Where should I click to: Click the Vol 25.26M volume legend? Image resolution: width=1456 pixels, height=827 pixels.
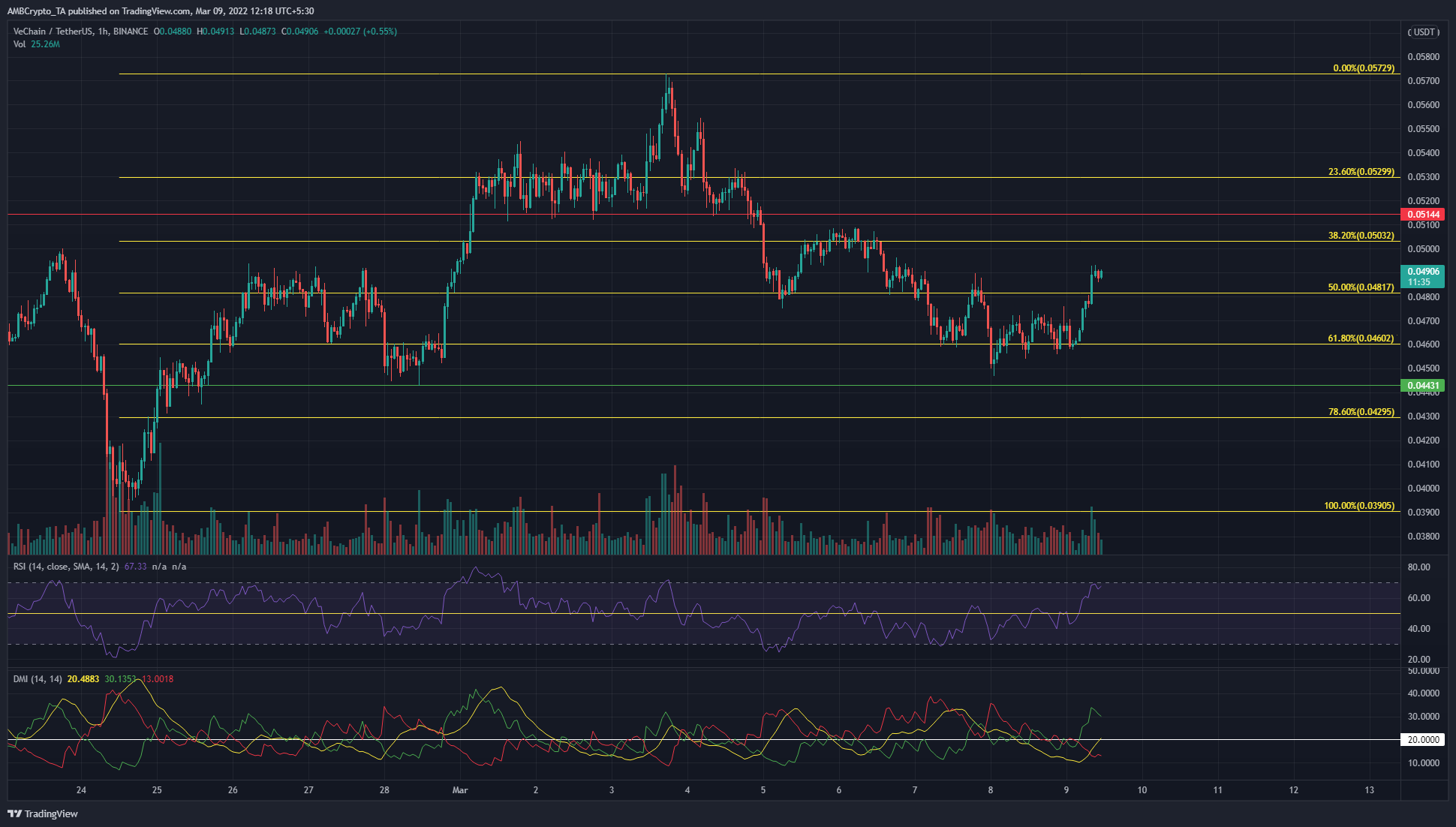tap(36, 44)
